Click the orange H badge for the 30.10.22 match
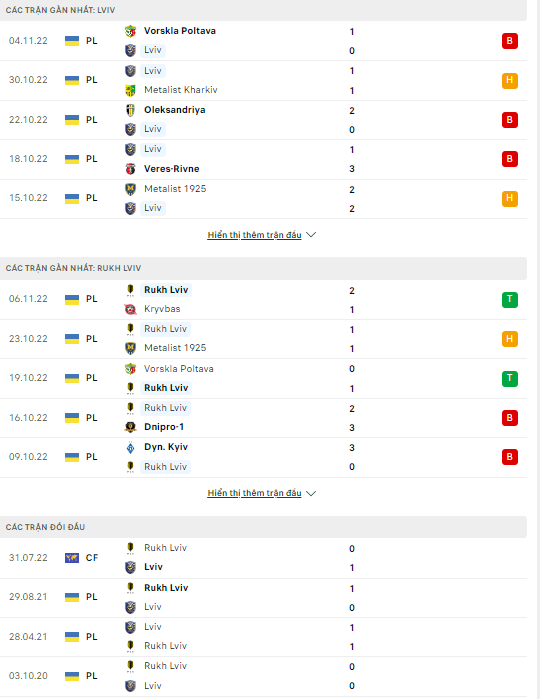The height and width of the screenshot is (699, 540). pyautogui.click(x=510, y=81)
